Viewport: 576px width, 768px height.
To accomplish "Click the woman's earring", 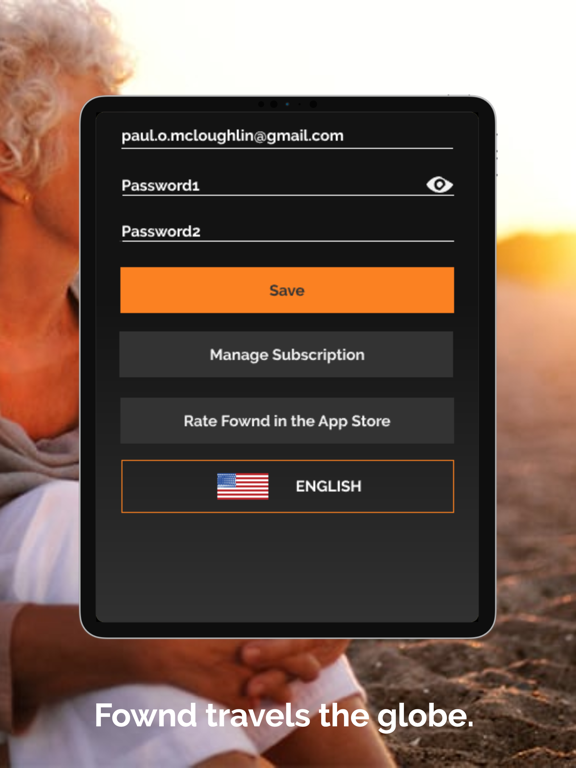I will point(24,196).
